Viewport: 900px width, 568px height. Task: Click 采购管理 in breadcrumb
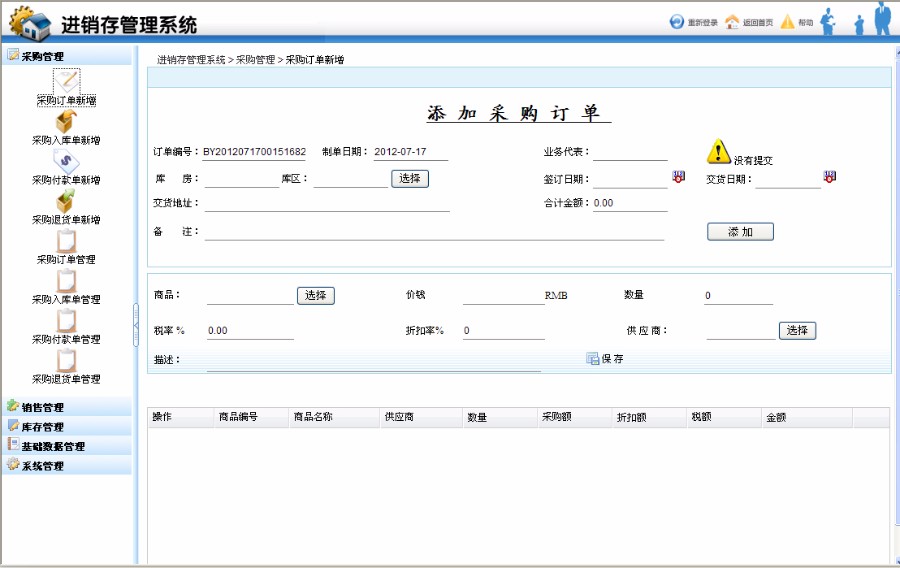click(x=256, y=60)
